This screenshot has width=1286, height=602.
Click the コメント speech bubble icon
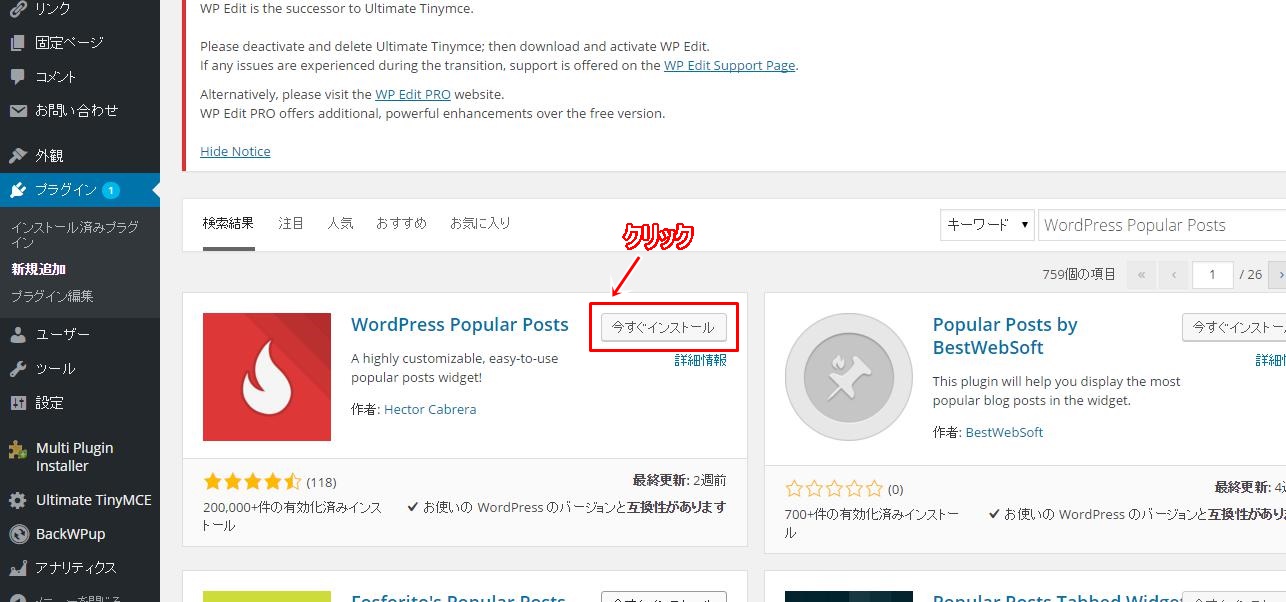pyautogui.click(x=18, y=77)
